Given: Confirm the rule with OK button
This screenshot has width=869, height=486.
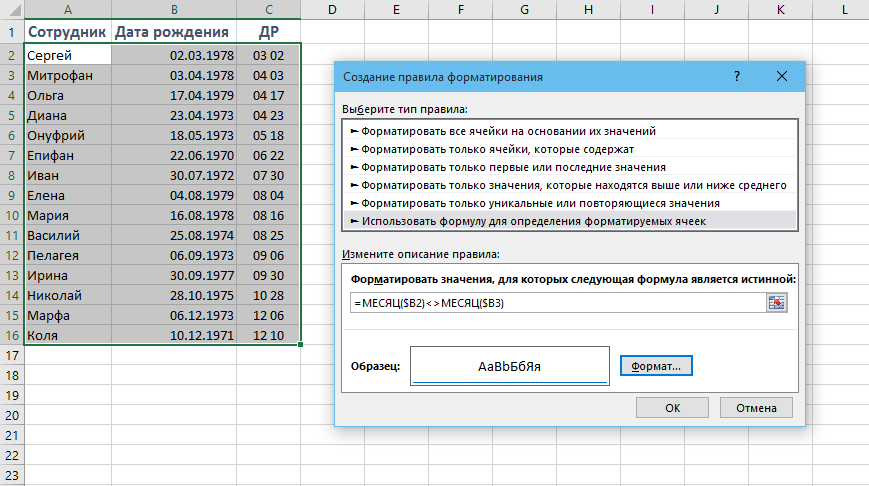Looking at the screenshot, I should (x=672, y=407).
